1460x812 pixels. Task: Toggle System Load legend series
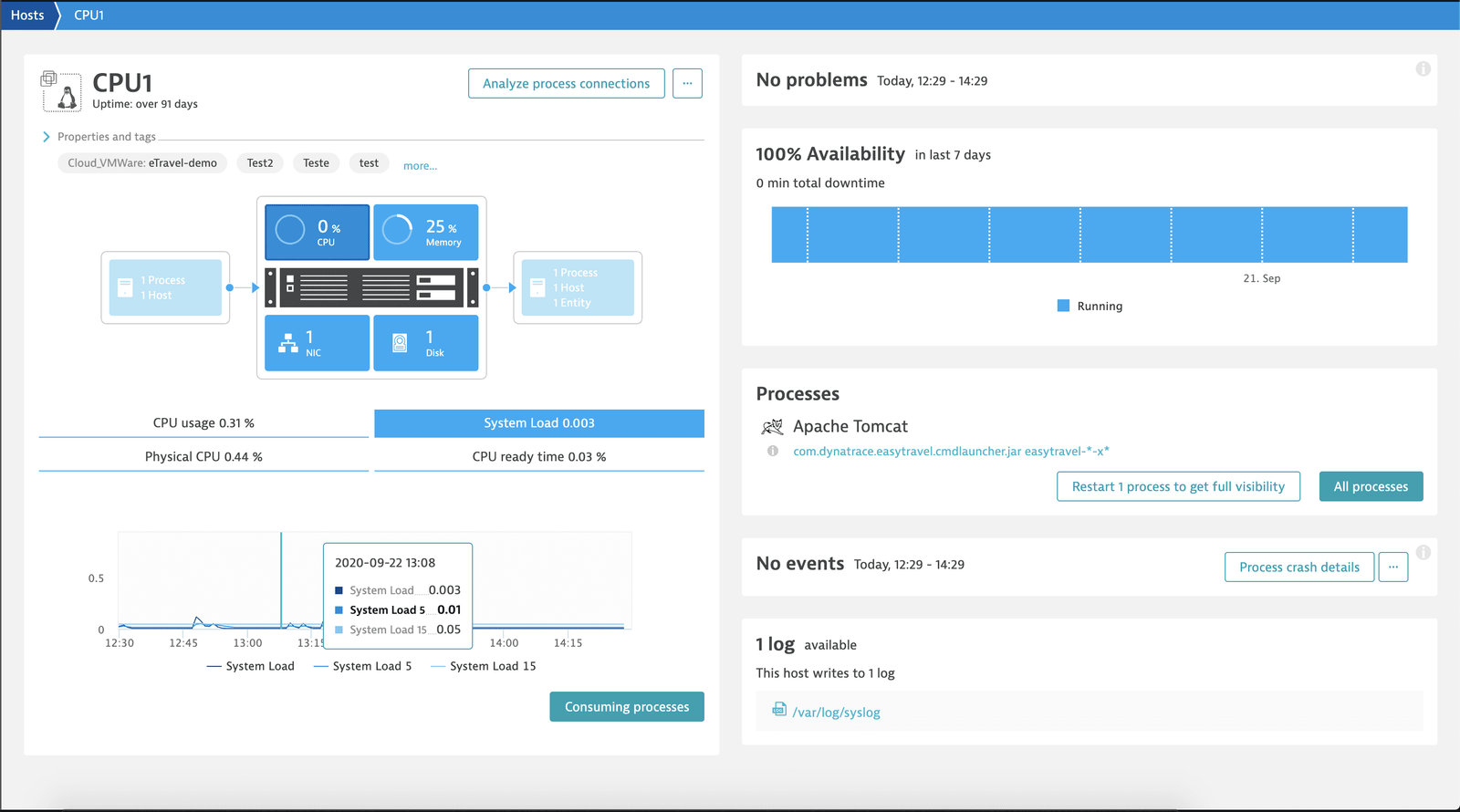point(251,666)
